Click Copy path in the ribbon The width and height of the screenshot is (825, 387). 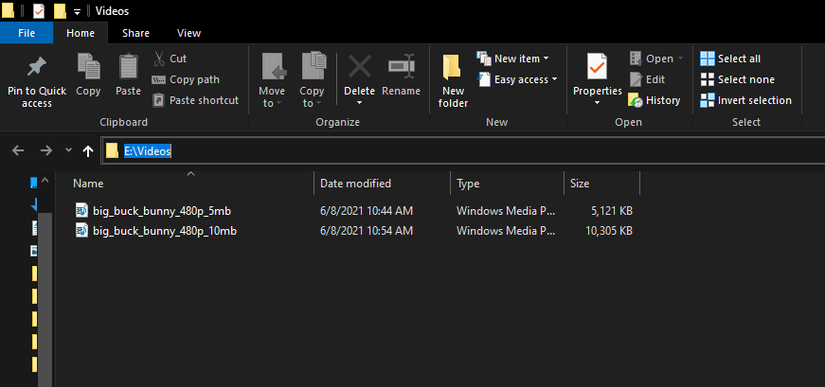pos(185,79)
